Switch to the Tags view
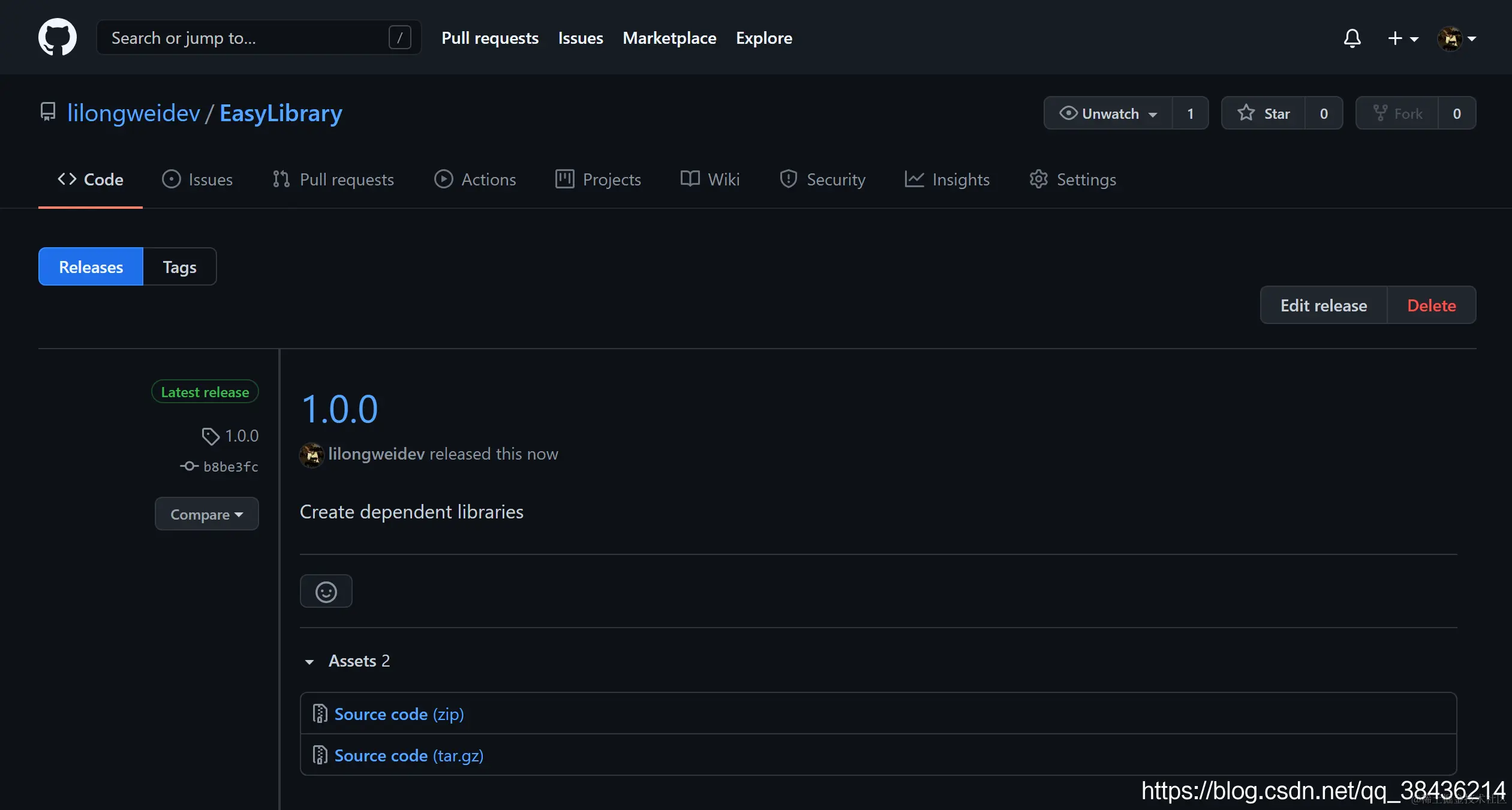 pyautogui.click(x=179, y=267)
